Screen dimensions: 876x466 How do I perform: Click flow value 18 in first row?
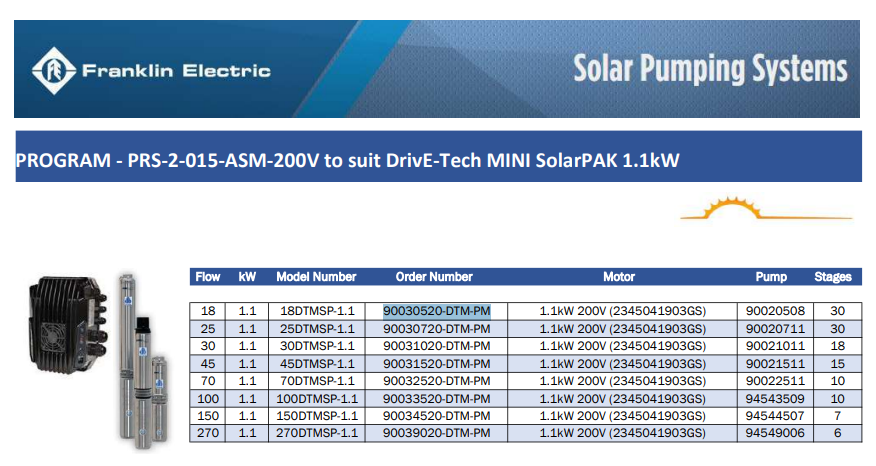pos(208,311)
